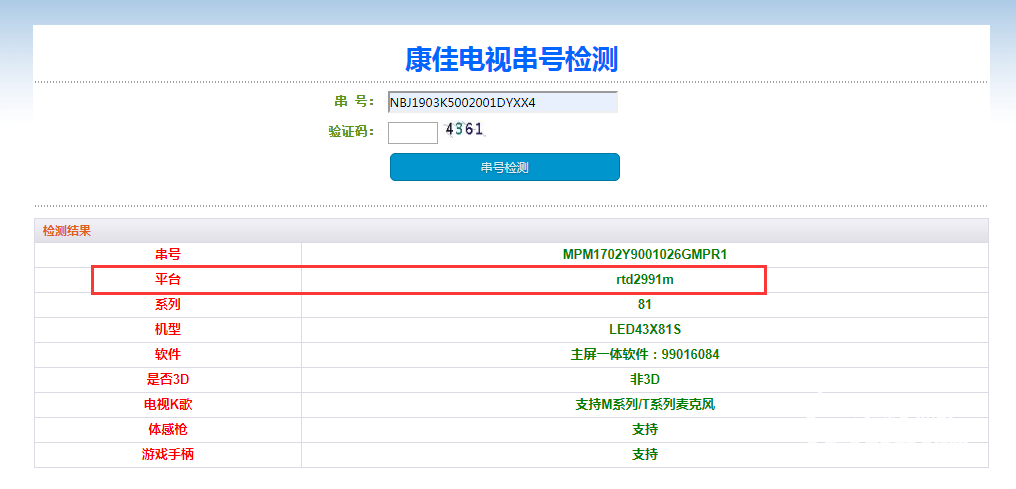Select 支持 value in 体感枪 row
Screen dimensions: 1016x489
pyautogui.click(x=645, y=429)
